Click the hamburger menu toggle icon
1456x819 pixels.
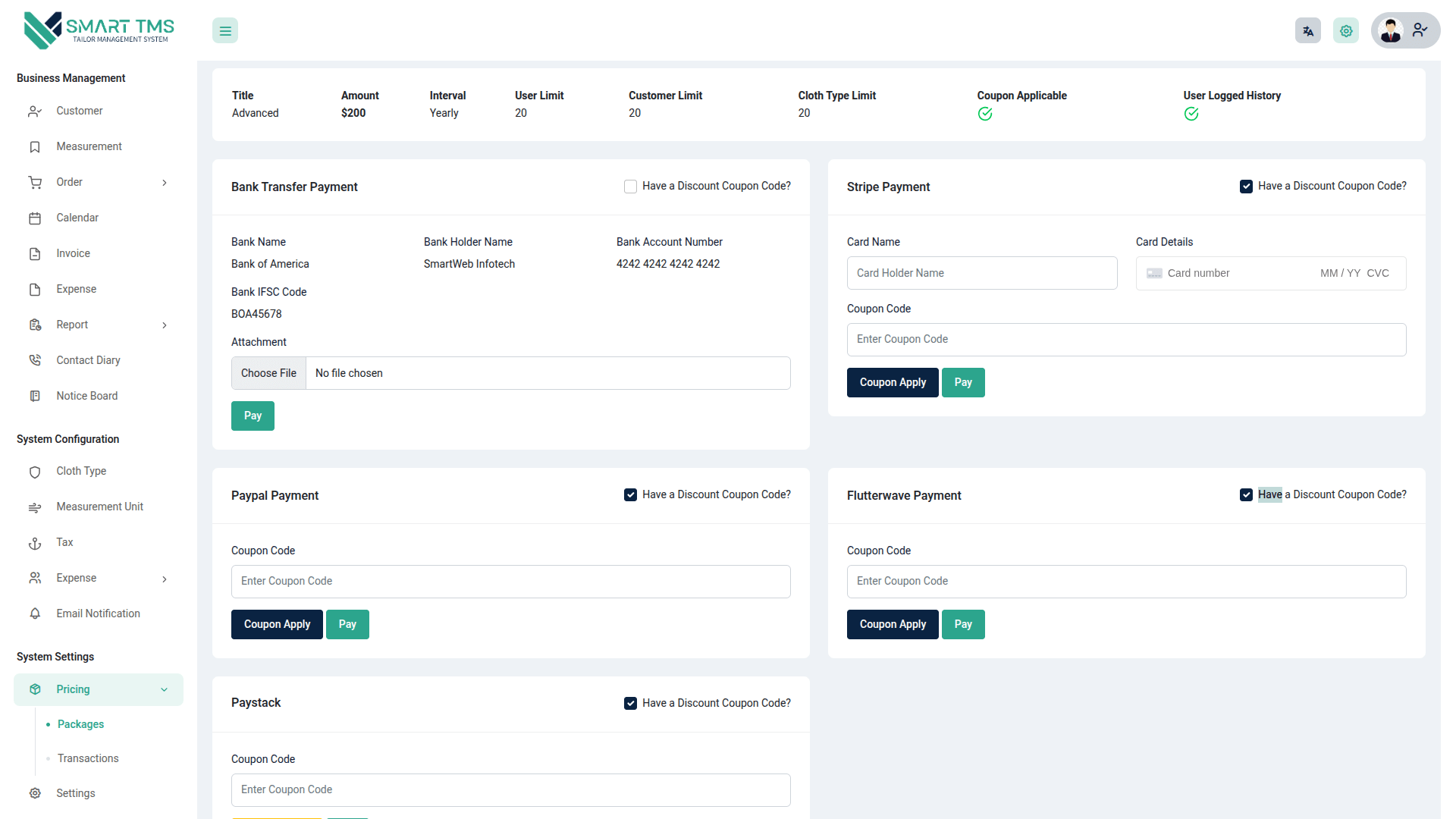tap(225, 31)
